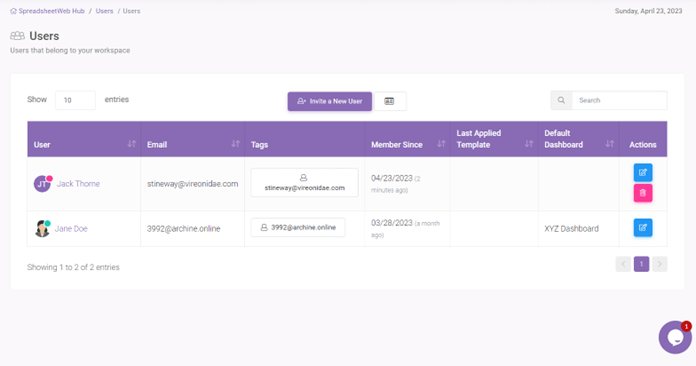696x366 pixels.
Task: Click the search magnifier icon
Action: 561,100
